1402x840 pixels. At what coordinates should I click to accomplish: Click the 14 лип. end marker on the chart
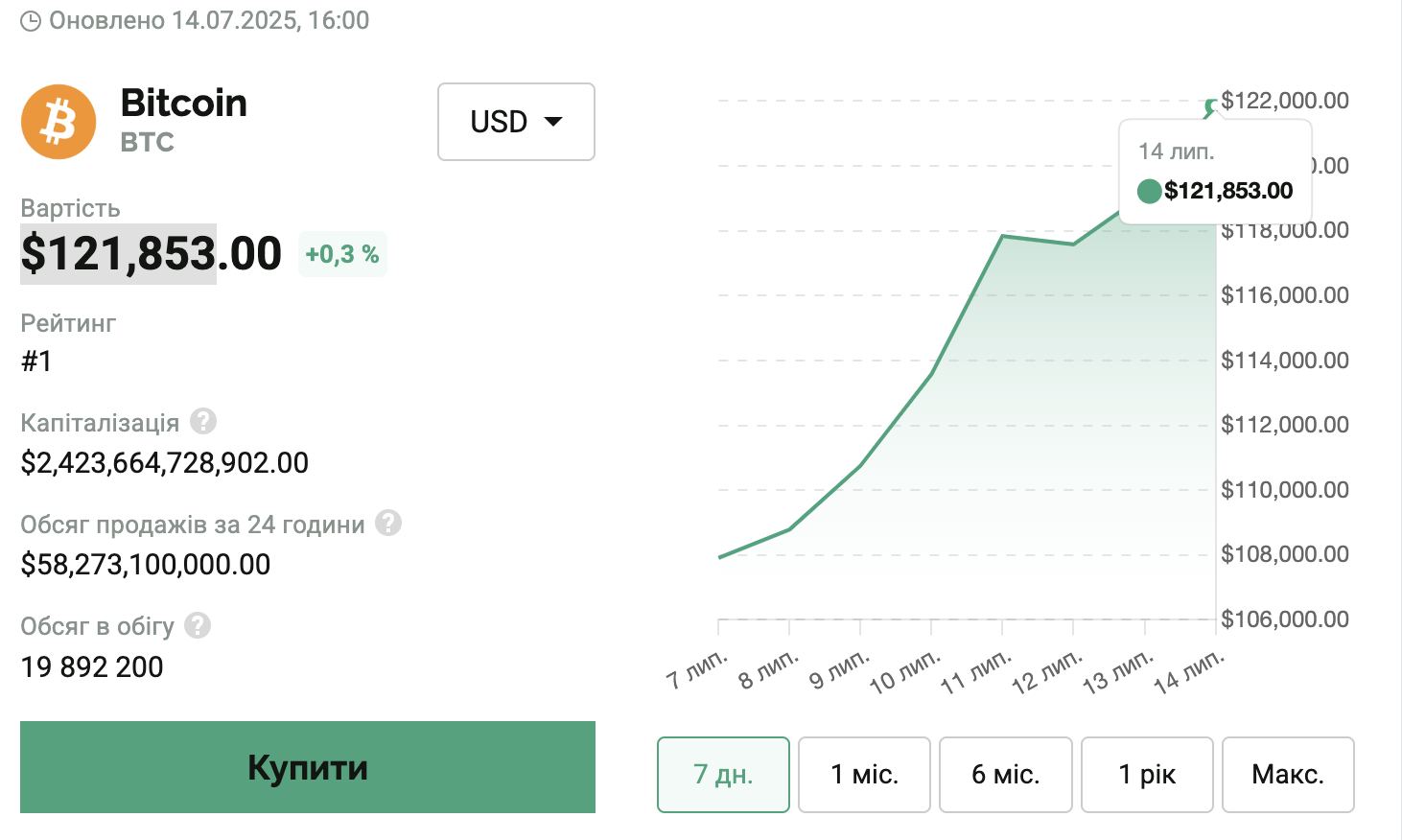tap(1212, 106)
